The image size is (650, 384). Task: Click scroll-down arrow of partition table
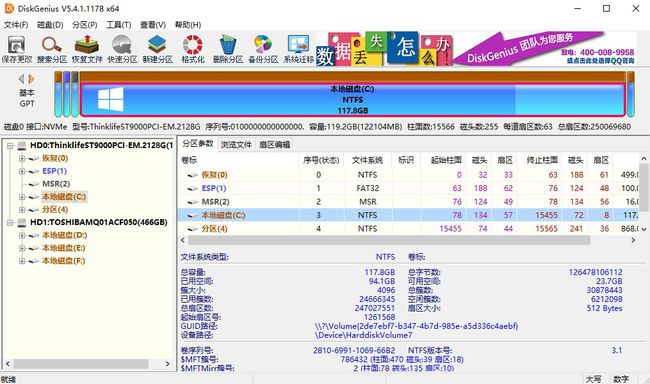[644, 229]
